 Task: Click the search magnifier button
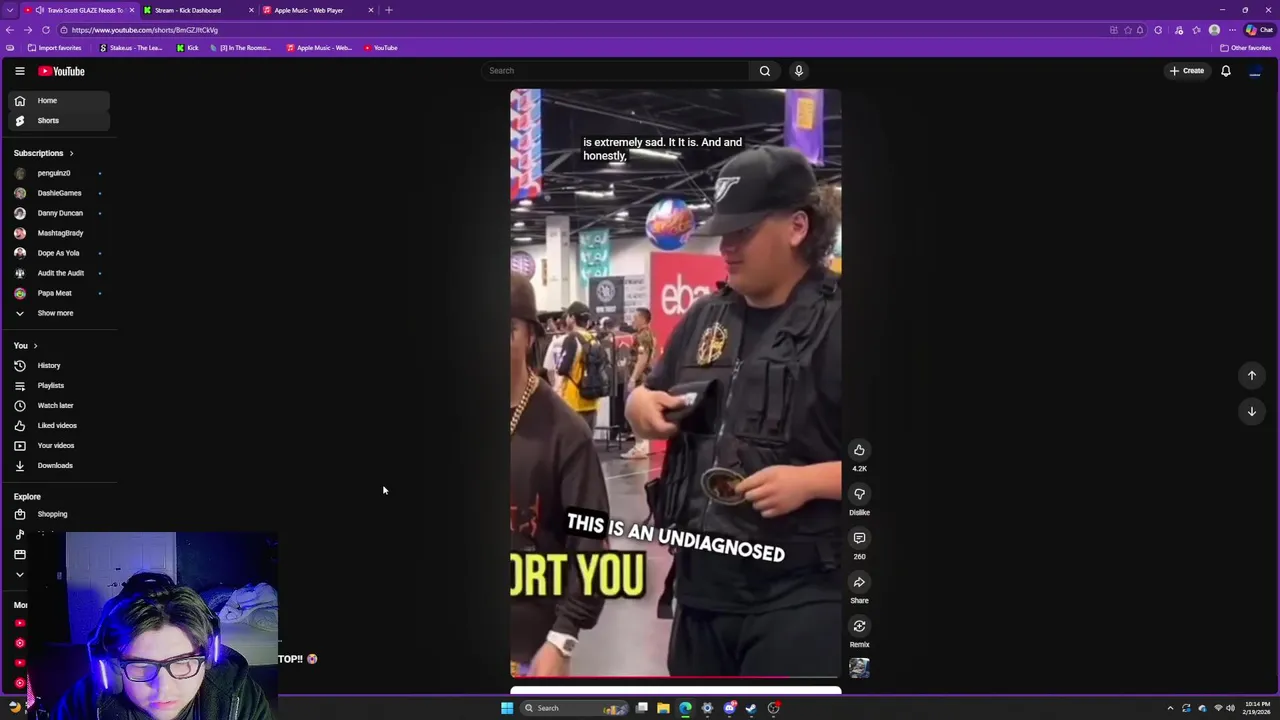[765, 71]
